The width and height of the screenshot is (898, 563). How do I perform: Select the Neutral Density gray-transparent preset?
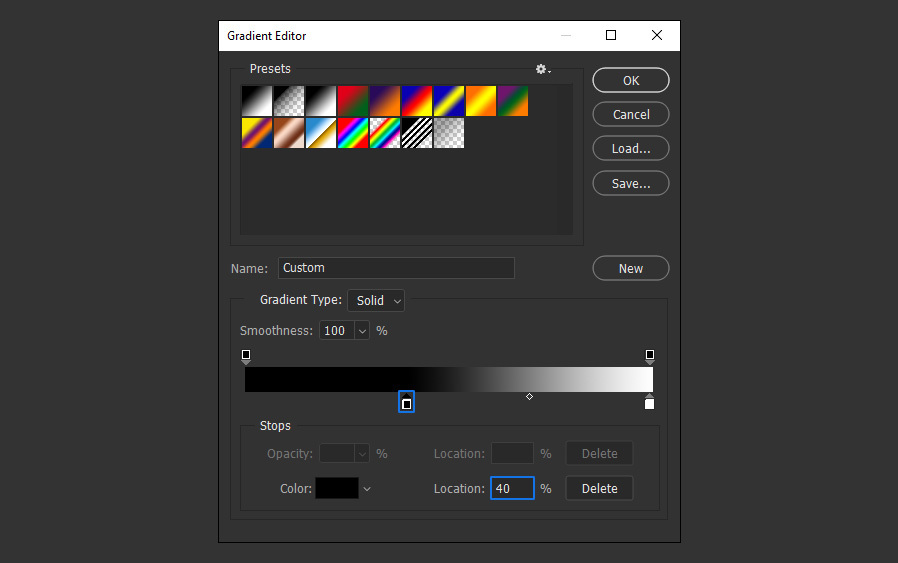click(449, 133)
